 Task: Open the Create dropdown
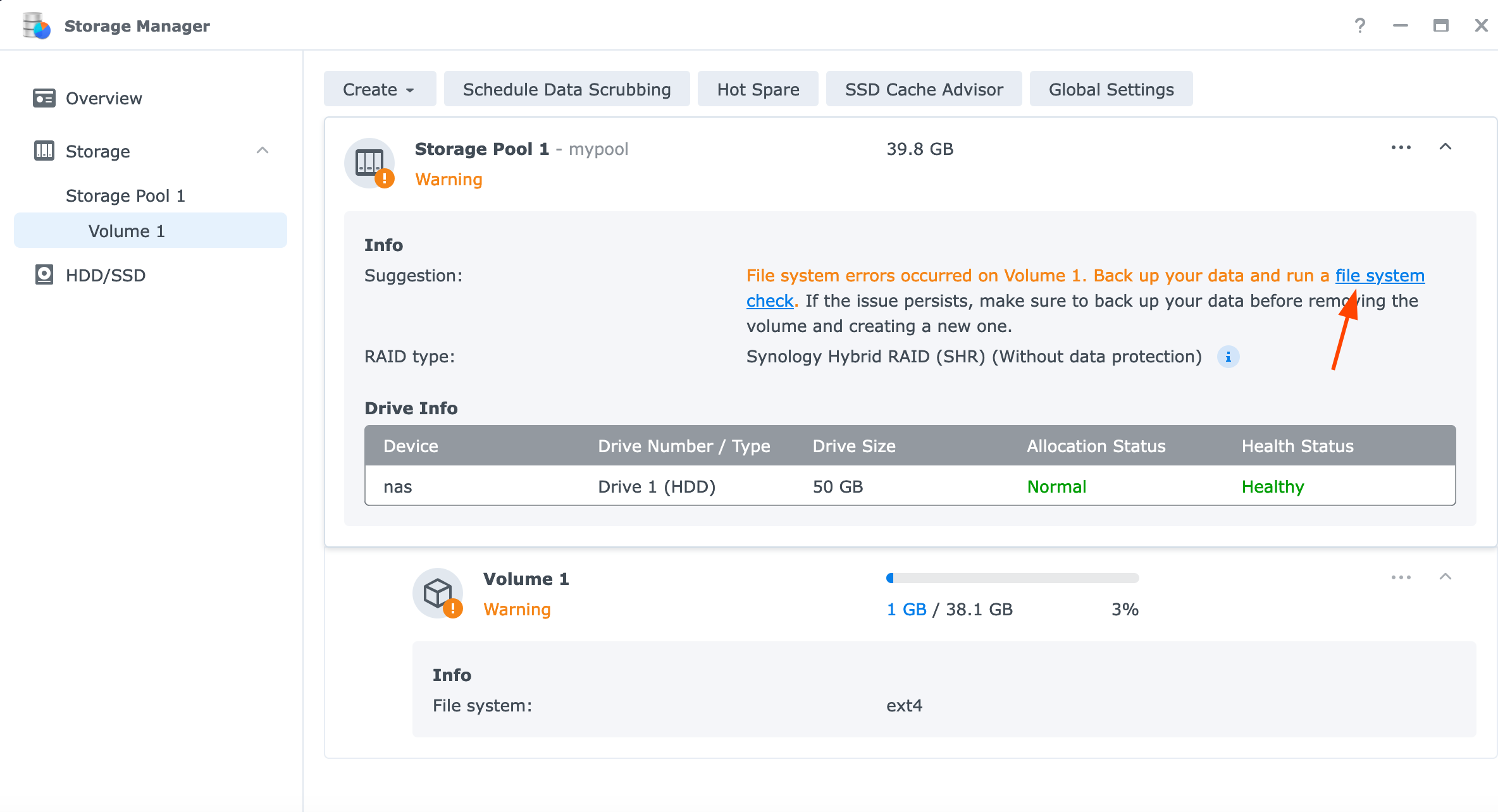click(380, 89)
